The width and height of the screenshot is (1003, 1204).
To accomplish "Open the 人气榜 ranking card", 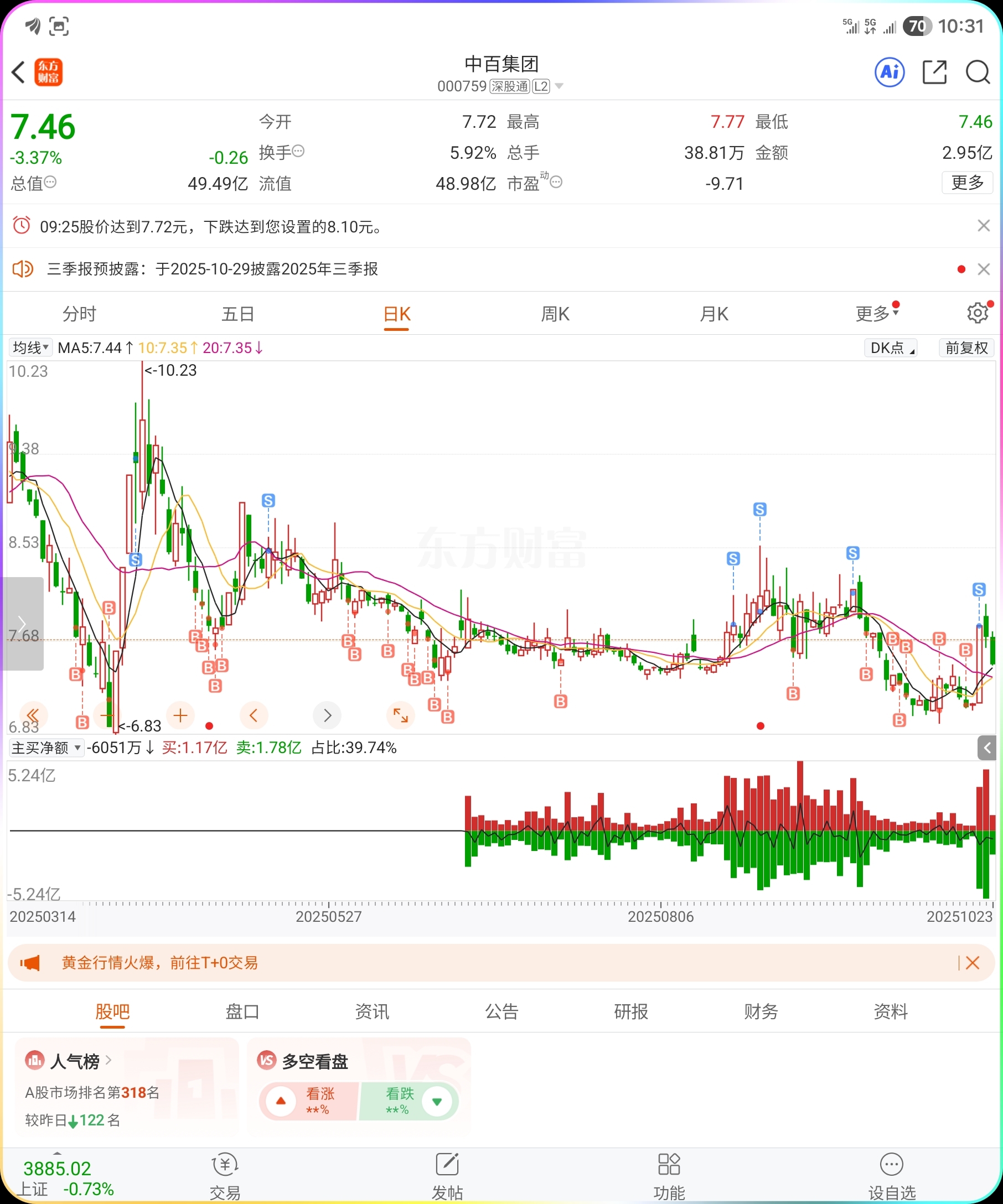I will 126,1088.
